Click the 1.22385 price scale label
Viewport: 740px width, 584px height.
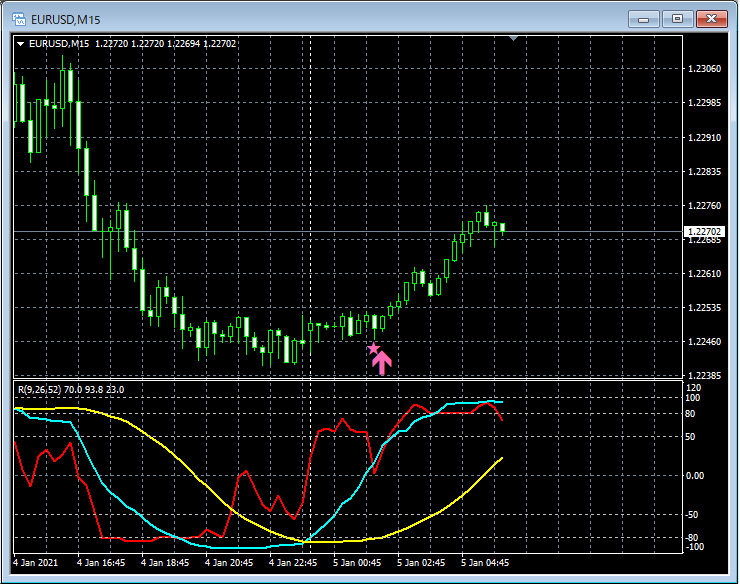[706, 376]
